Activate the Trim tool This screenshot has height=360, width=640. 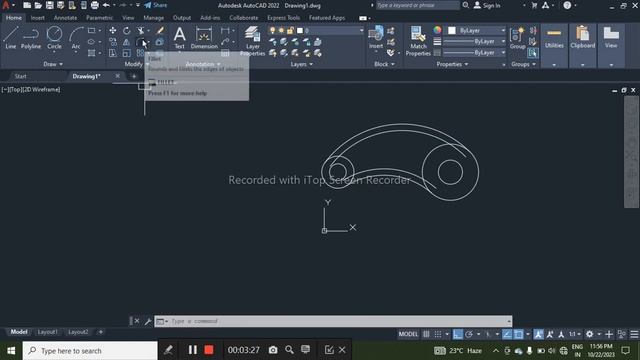coord(140,31)
